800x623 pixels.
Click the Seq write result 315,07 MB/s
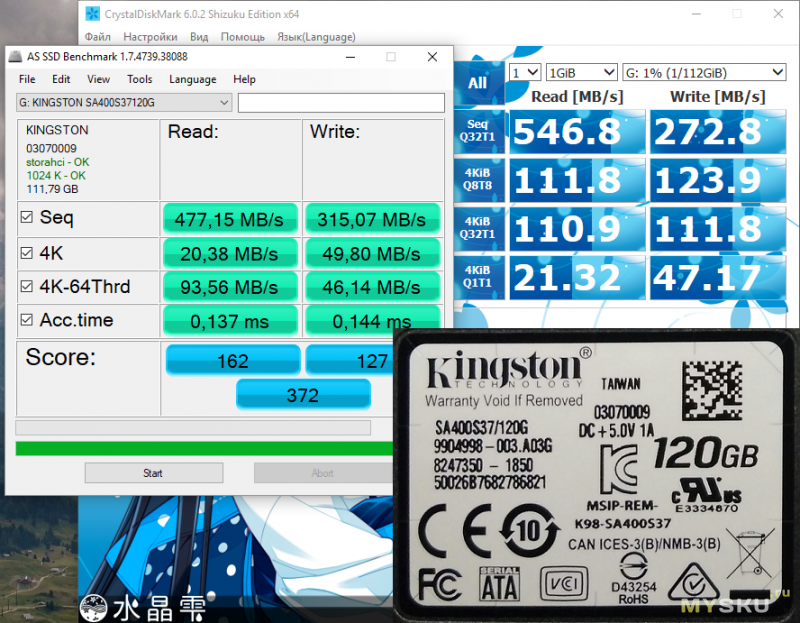pyautogui.click(x=372, y=219)
